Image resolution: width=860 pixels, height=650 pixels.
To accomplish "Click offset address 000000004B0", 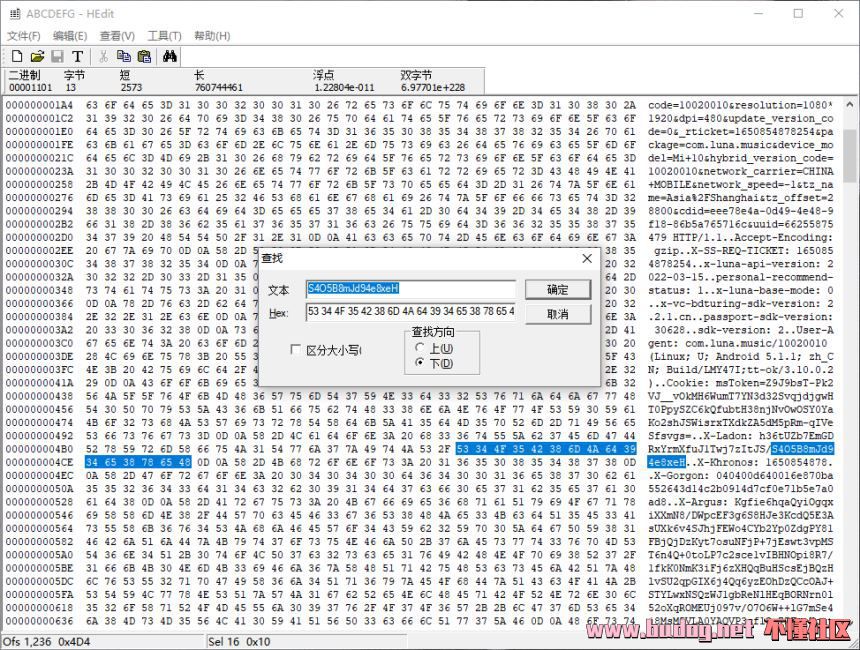I will (x=39, y=449).
